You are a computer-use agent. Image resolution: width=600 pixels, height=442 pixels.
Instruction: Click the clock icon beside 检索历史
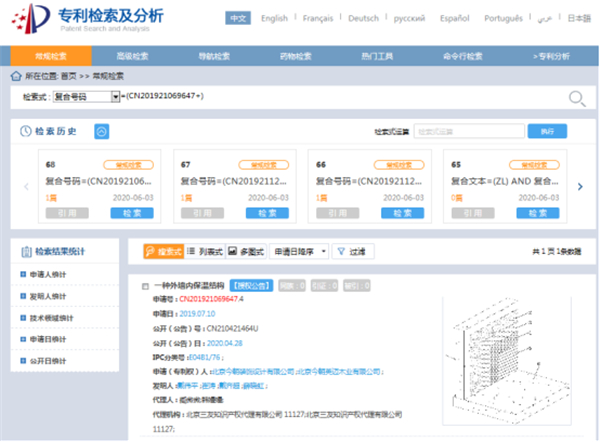[x=26, y=131]
